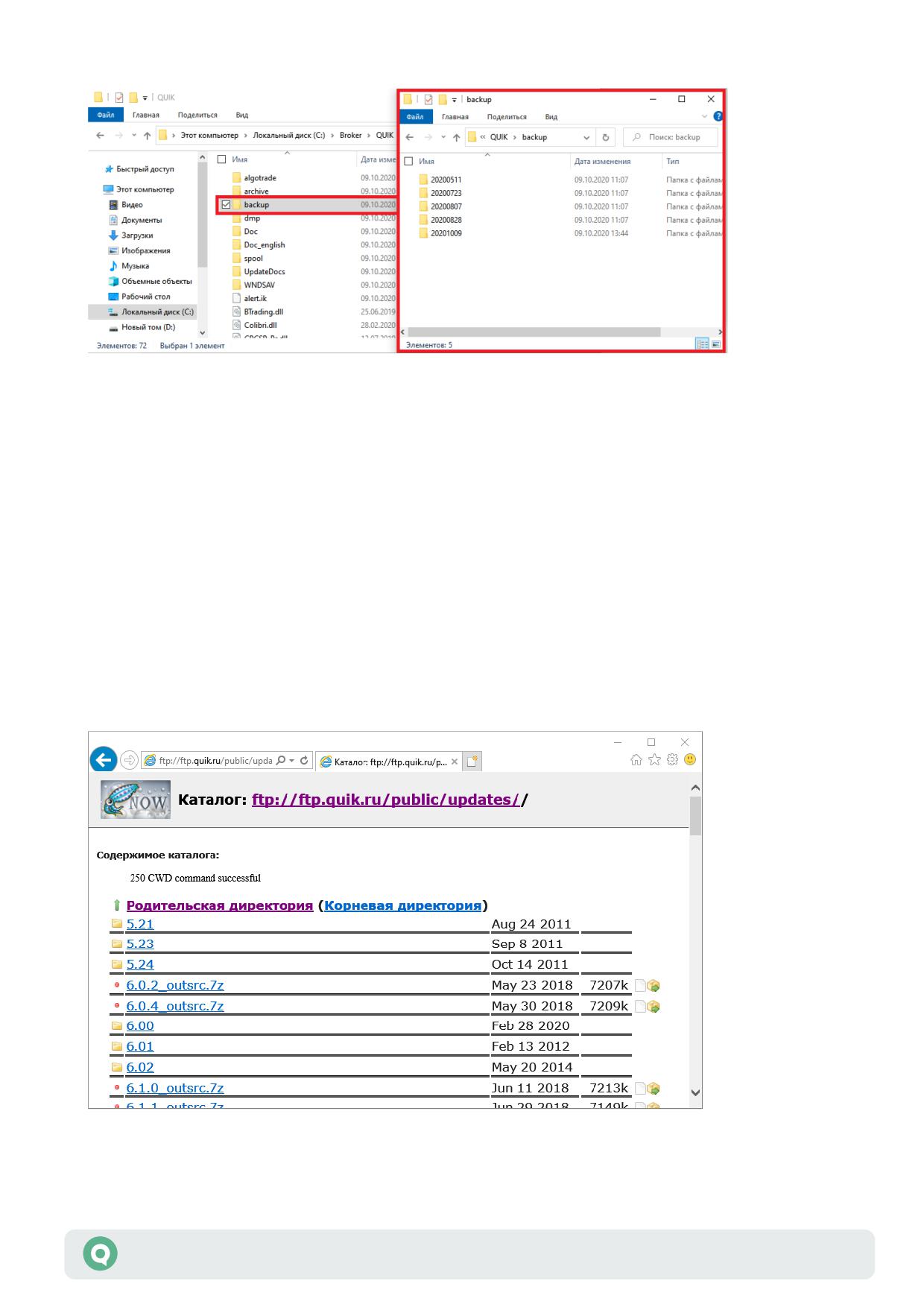Image resolution: width=924 pixels, height=1307 pixels.
Task: Toggle select-all checkbox in backup window header
Action: point(408,161)
